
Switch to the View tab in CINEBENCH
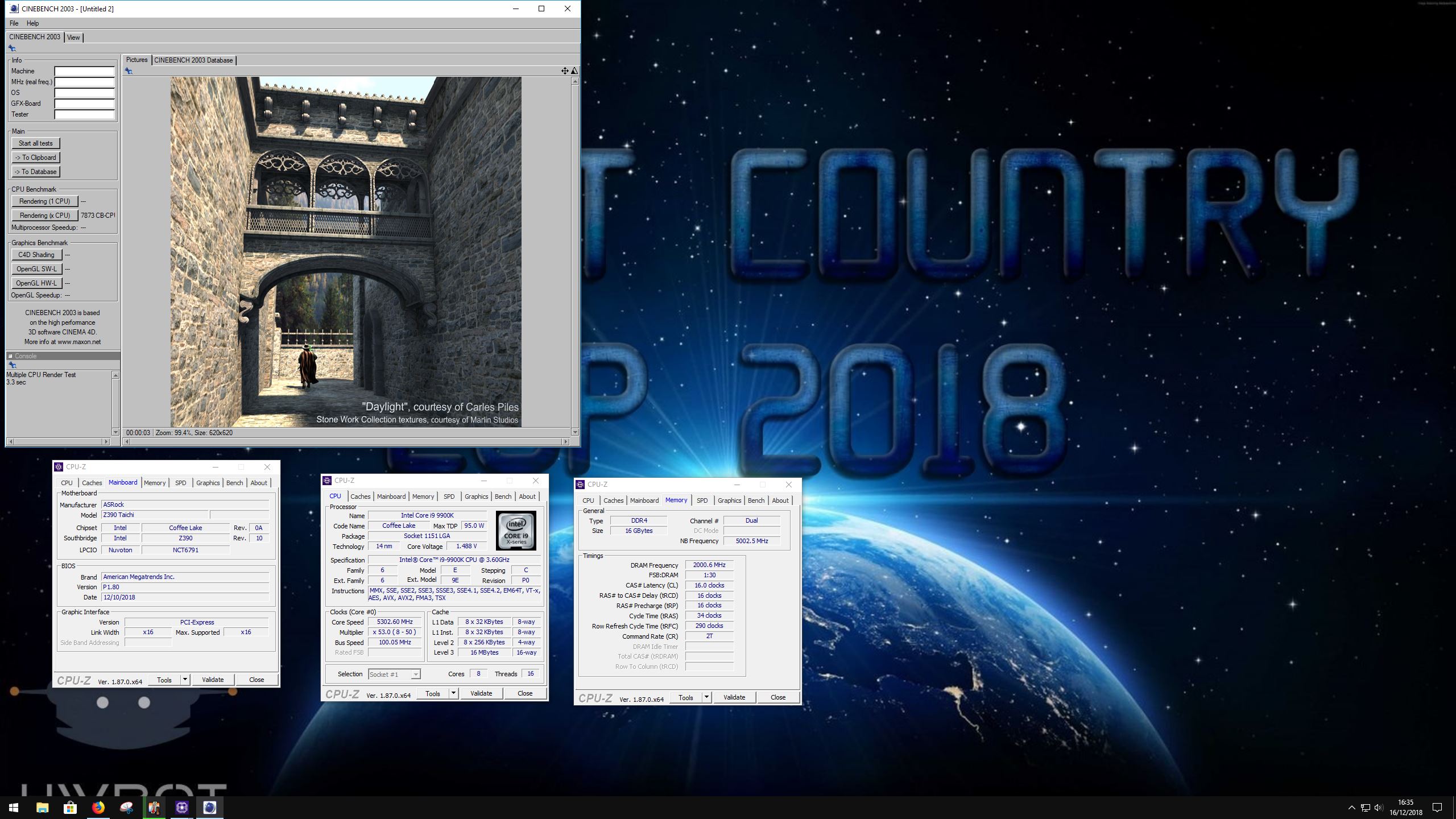pos(73,38)
